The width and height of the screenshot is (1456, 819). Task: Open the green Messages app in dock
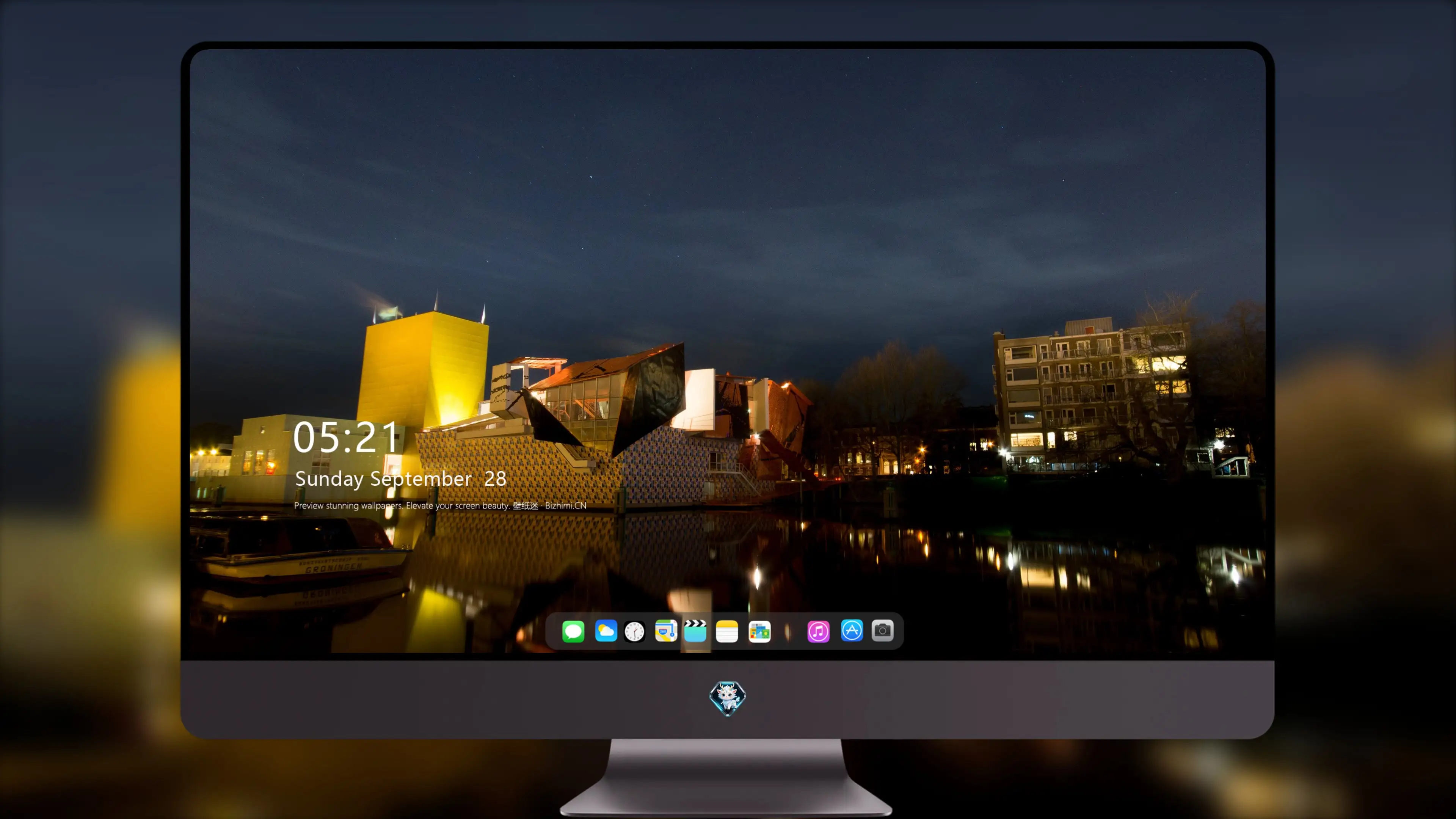pyautogui.click(x=573, y=631)
